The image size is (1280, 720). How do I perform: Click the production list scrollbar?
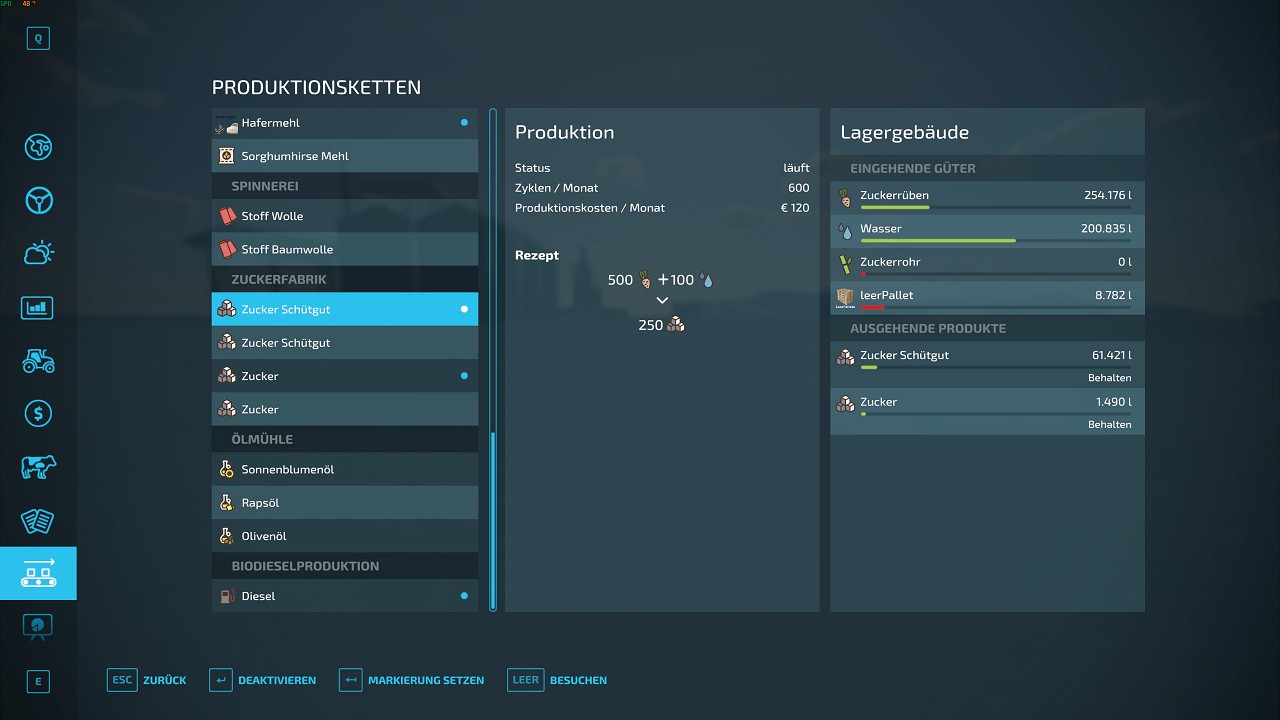pos(493,519)
